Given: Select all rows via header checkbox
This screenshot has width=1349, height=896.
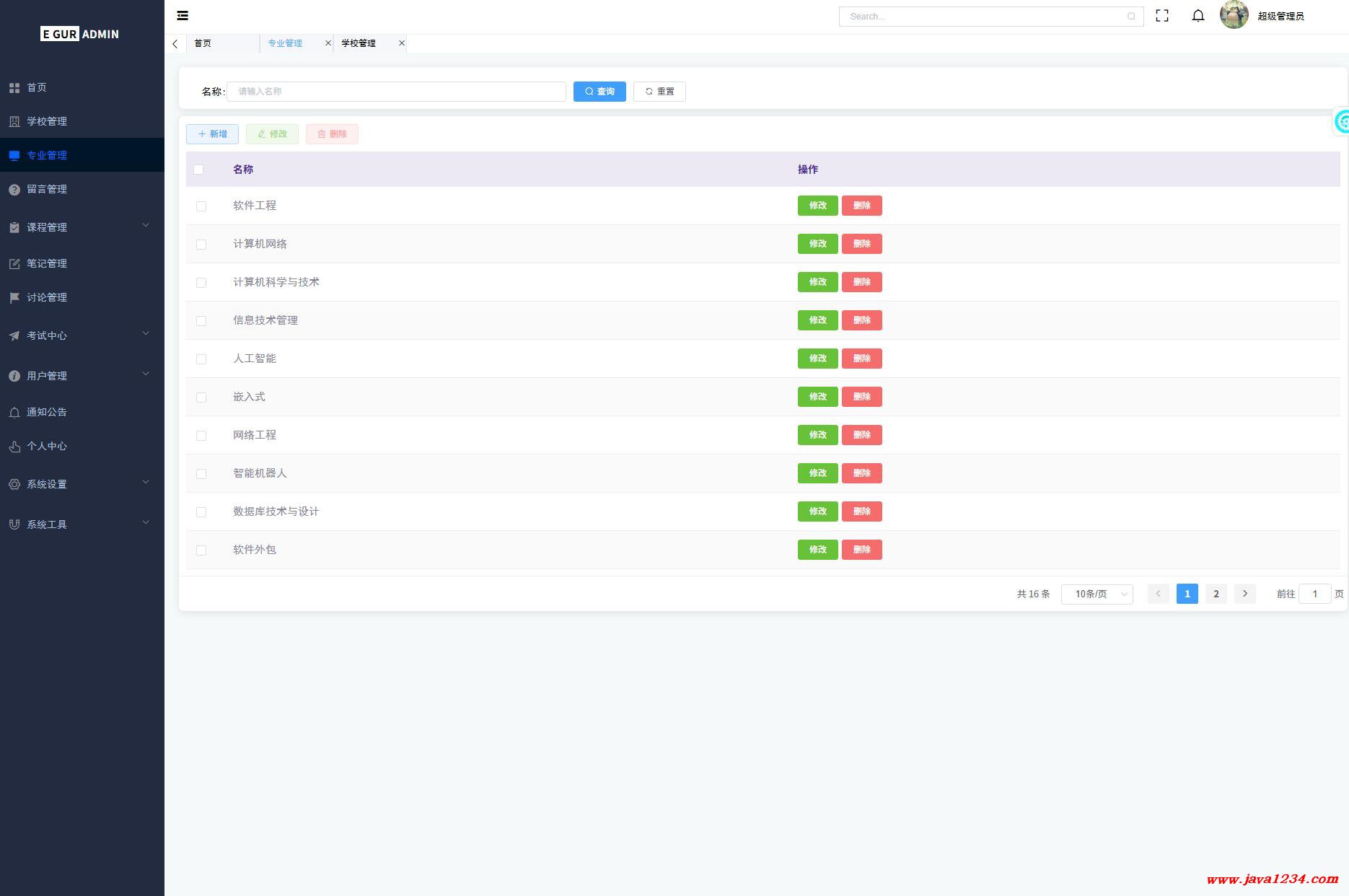Looking at the screenshot, I should point(198,170).
